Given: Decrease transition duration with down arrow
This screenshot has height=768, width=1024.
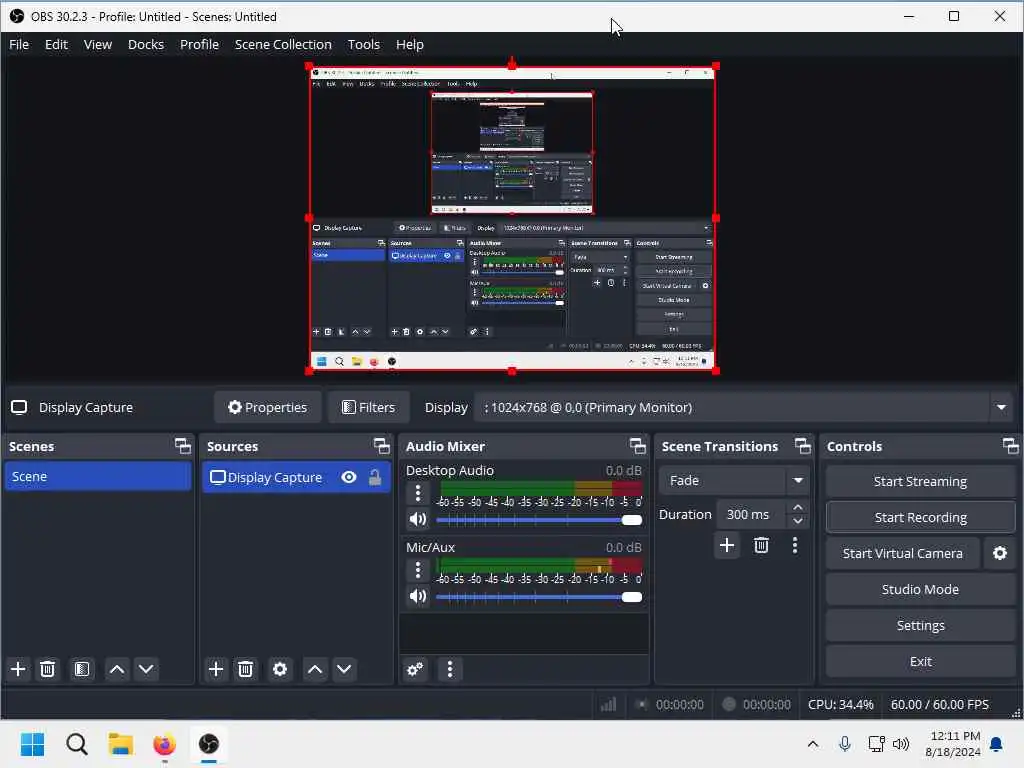Looking at the screenshot, I should (797, 521).
